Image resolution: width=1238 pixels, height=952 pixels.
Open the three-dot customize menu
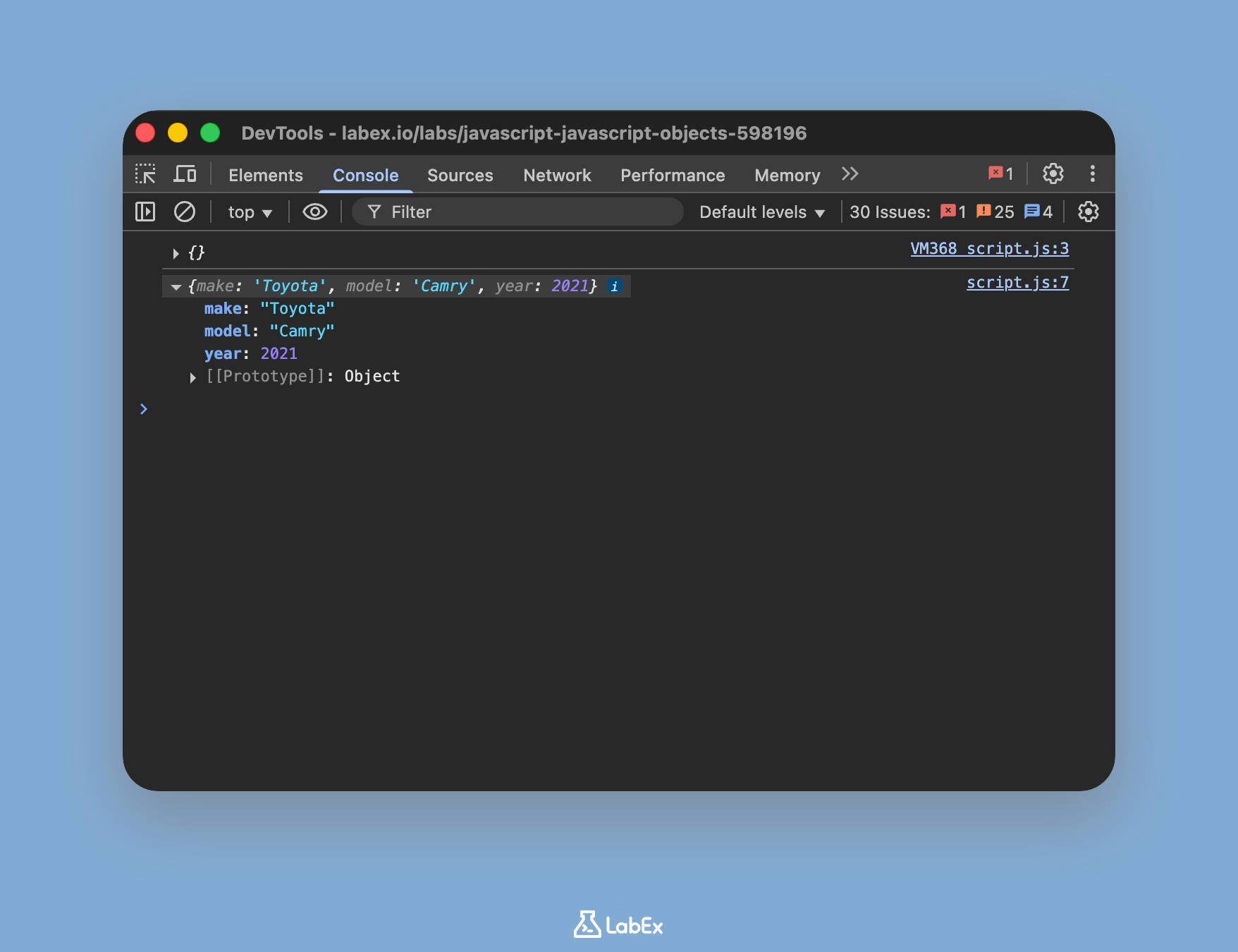coord(1092,174)
